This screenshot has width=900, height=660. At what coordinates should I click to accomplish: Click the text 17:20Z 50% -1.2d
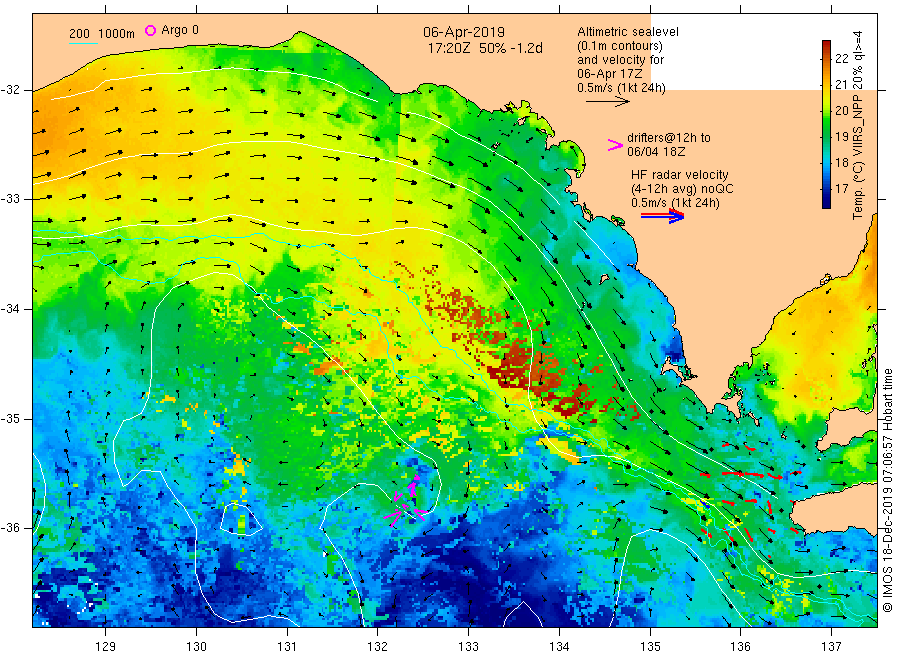point(485,48)
